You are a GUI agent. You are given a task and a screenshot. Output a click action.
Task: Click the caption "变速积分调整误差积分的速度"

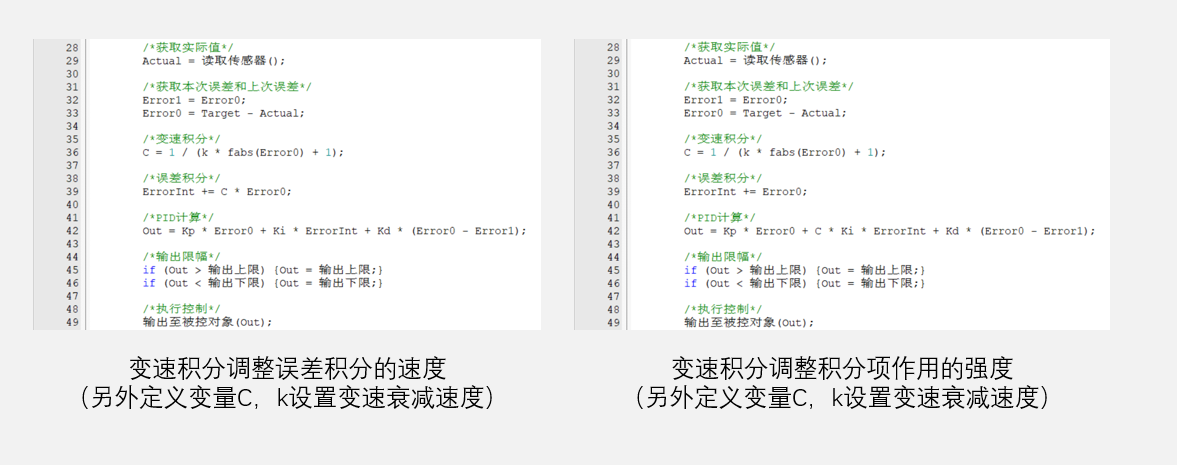click(x=288, y=369)
